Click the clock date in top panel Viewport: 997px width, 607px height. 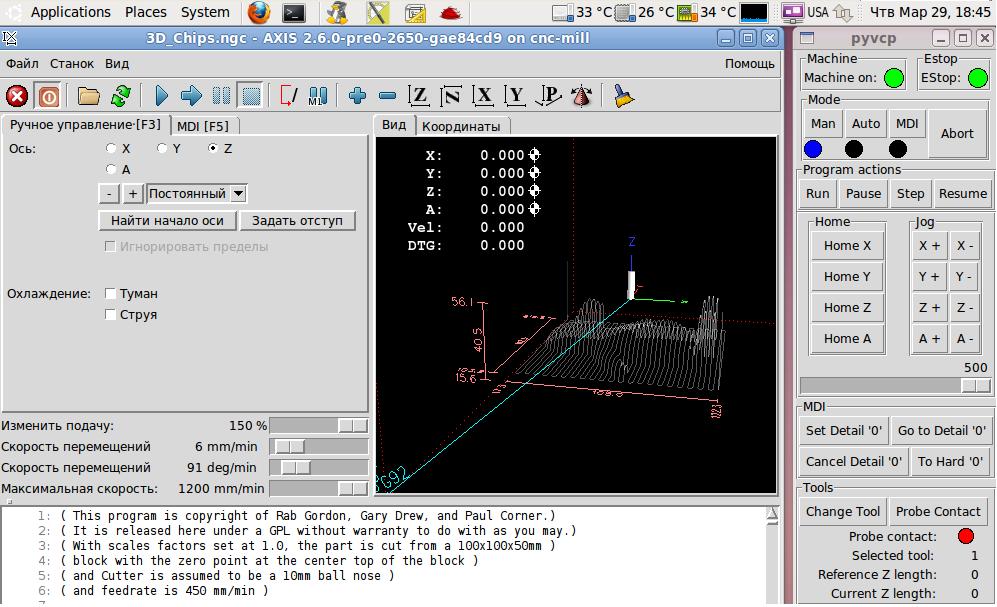click(x=930, y=12)
